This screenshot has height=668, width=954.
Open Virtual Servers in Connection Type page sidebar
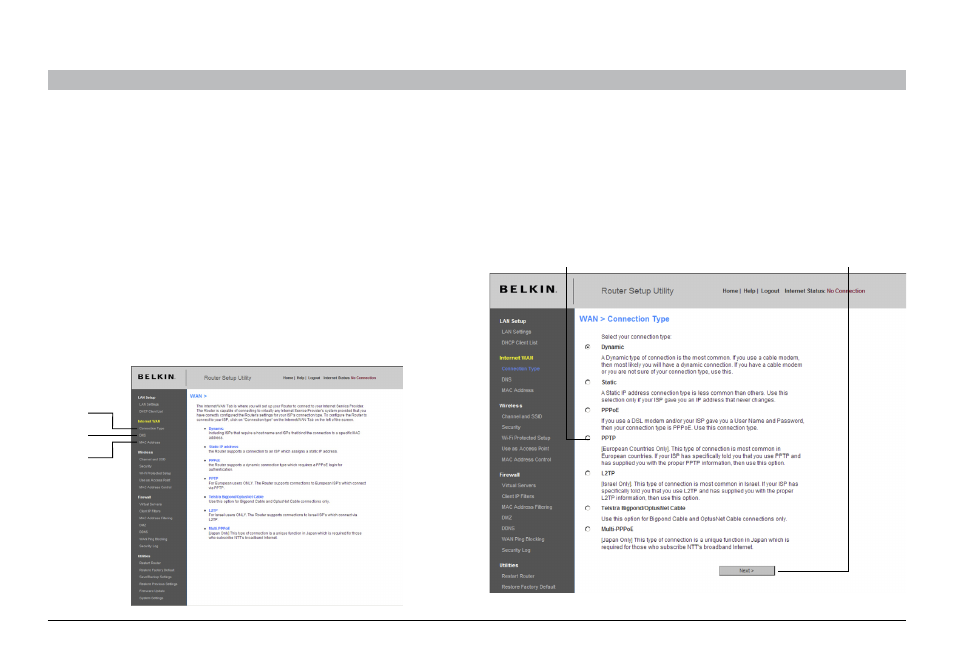[518, 485]
